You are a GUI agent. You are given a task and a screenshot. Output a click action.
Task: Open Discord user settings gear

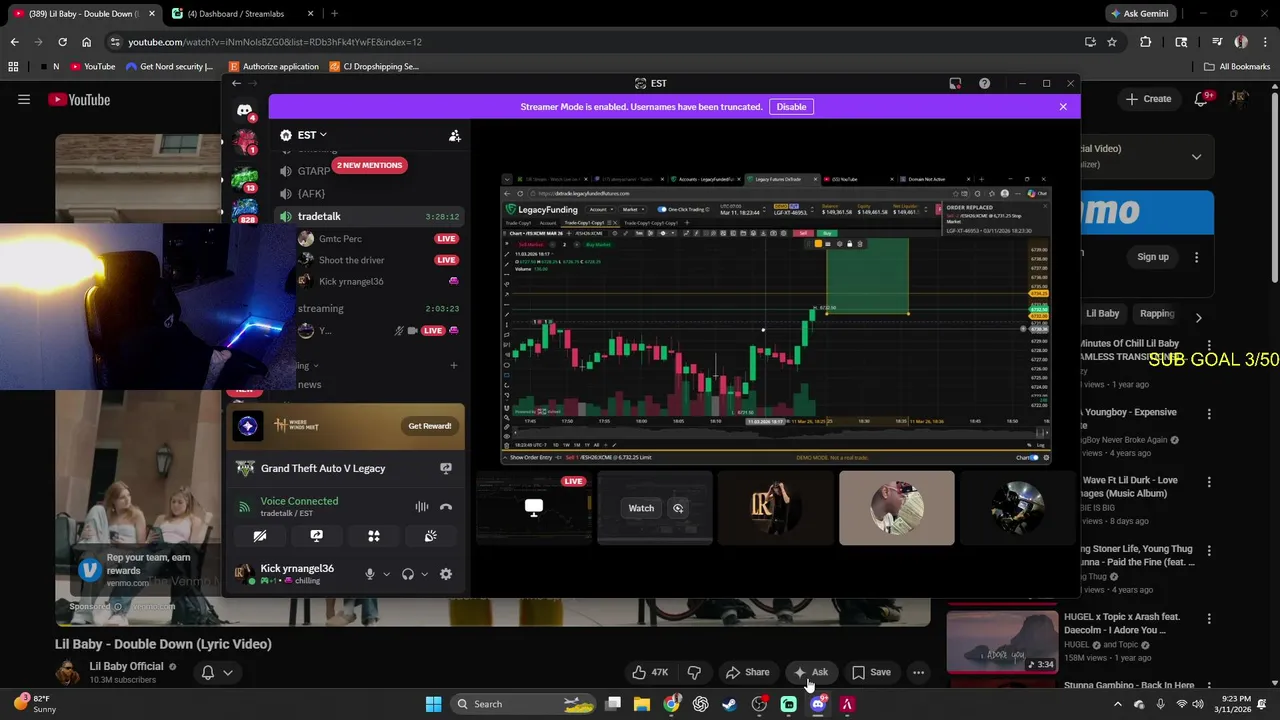[x=446, y=574]
